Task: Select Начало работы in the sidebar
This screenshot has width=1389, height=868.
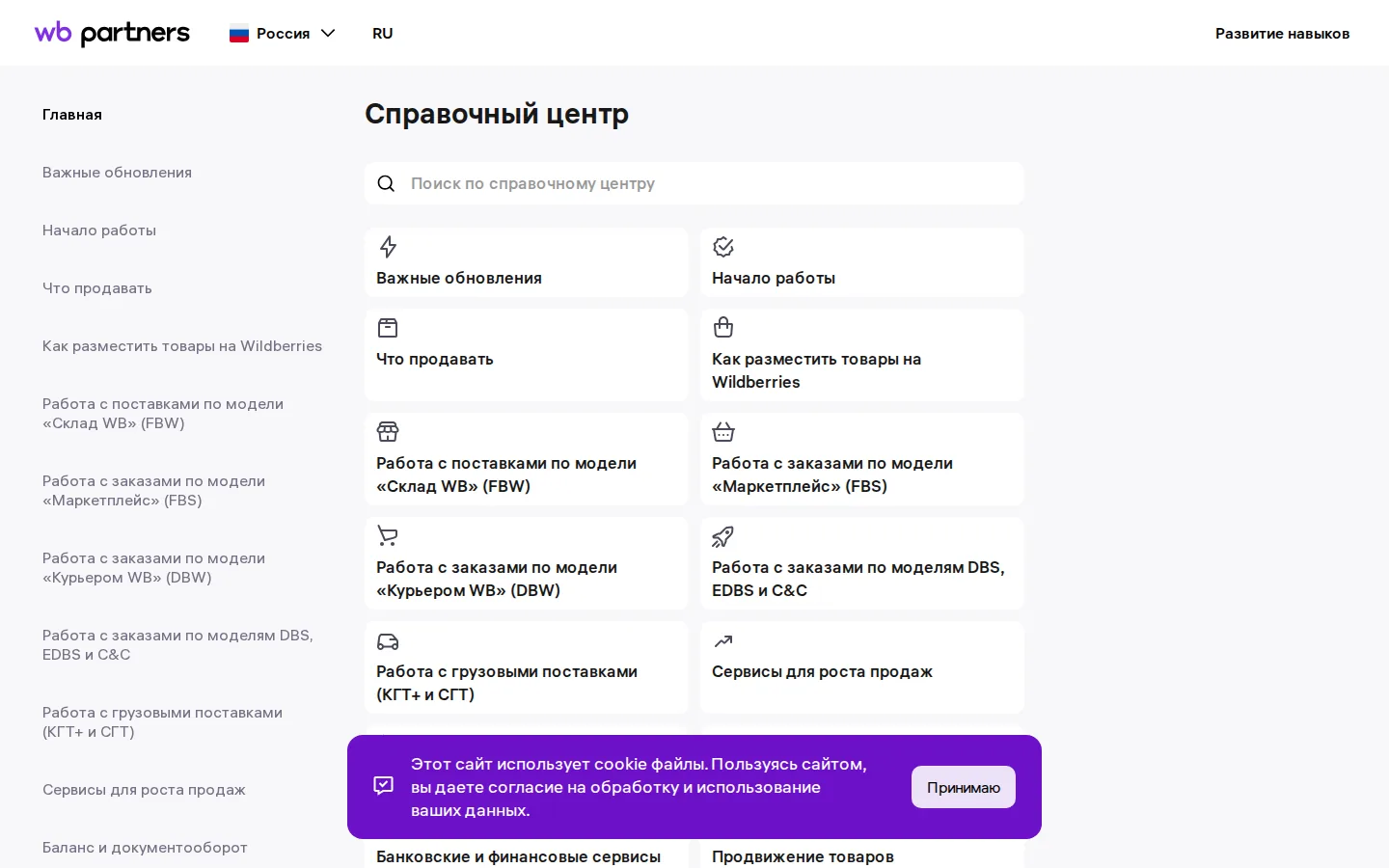Action: click(x=99, y=231)
